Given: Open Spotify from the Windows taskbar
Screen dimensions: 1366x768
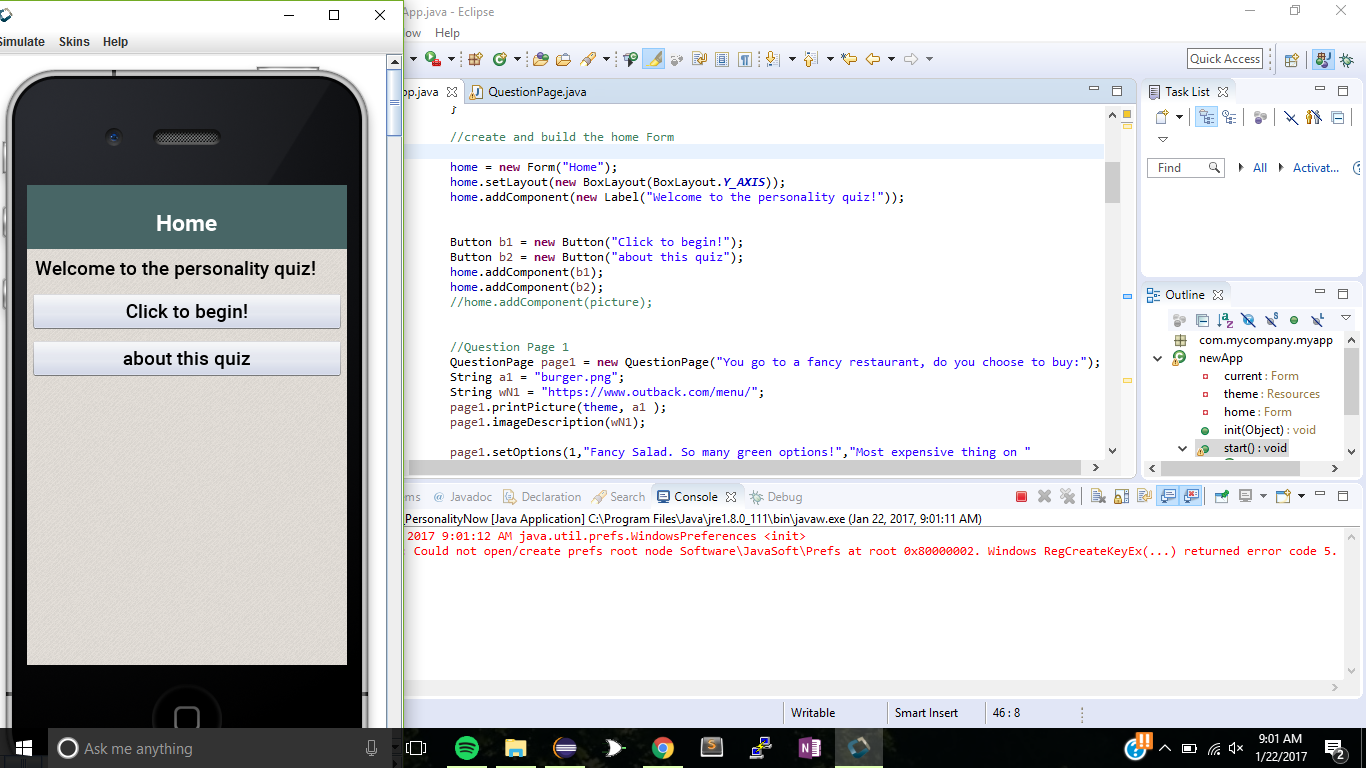Looking at the screenshot, I should pos(466,748).
